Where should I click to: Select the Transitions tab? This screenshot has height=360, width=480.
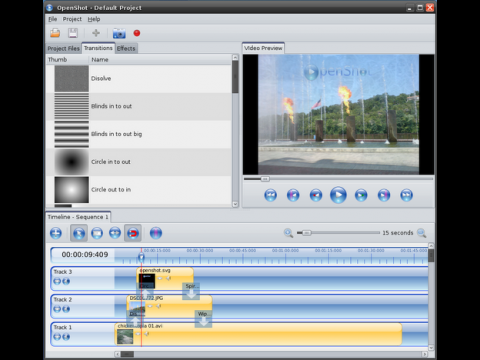coord(98,48)
